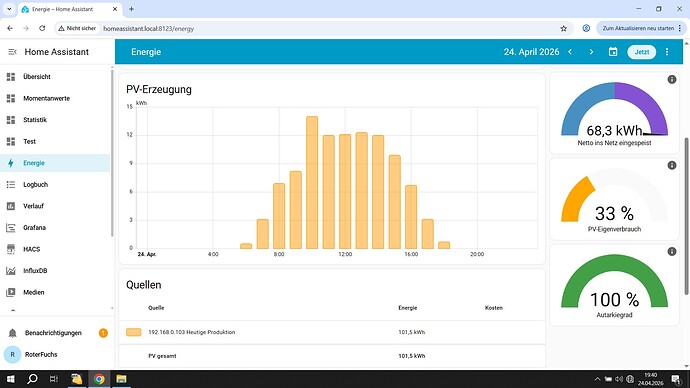Screen dimensions: 690x388
Task: Open the RoterFuchs user profile
Action: point(55,354)
